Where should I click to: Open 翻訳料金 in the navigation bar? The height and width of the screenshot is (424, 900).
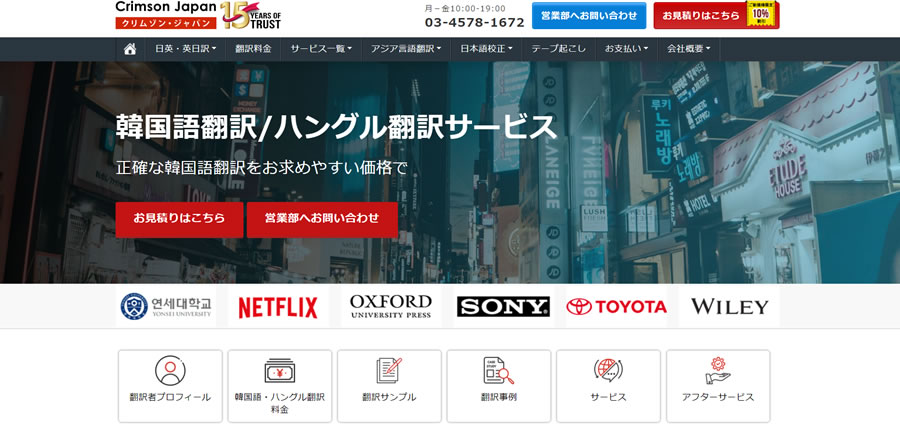tap(253, 49)
